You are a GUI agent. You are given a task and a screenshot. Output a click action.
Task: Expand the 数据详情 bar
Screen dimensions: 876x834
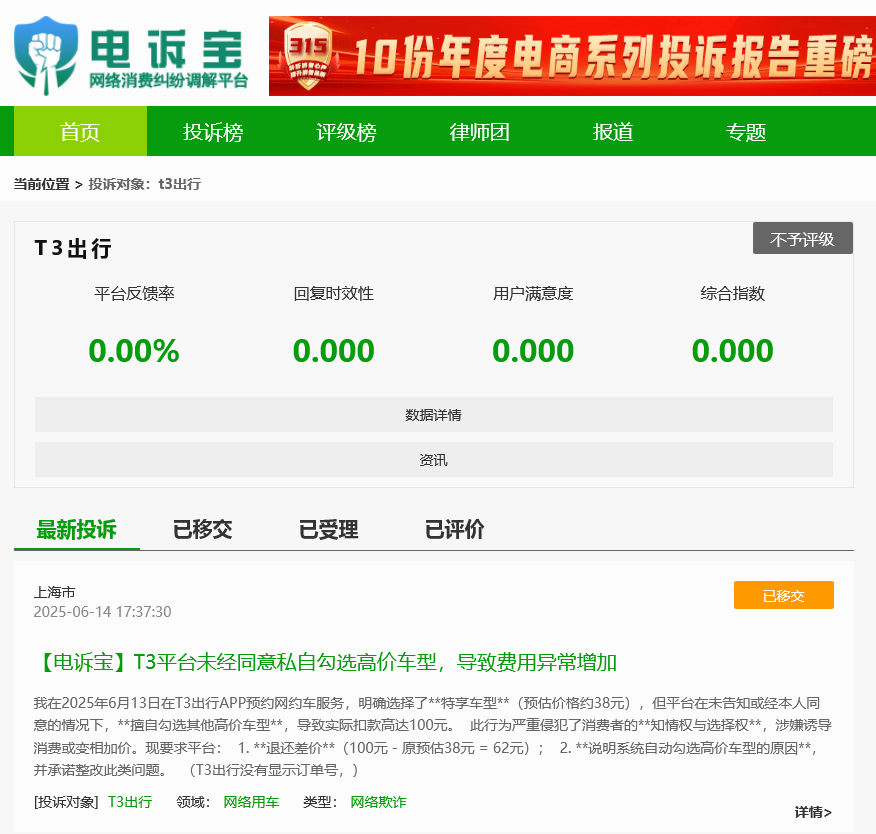(x=434, y=414)
